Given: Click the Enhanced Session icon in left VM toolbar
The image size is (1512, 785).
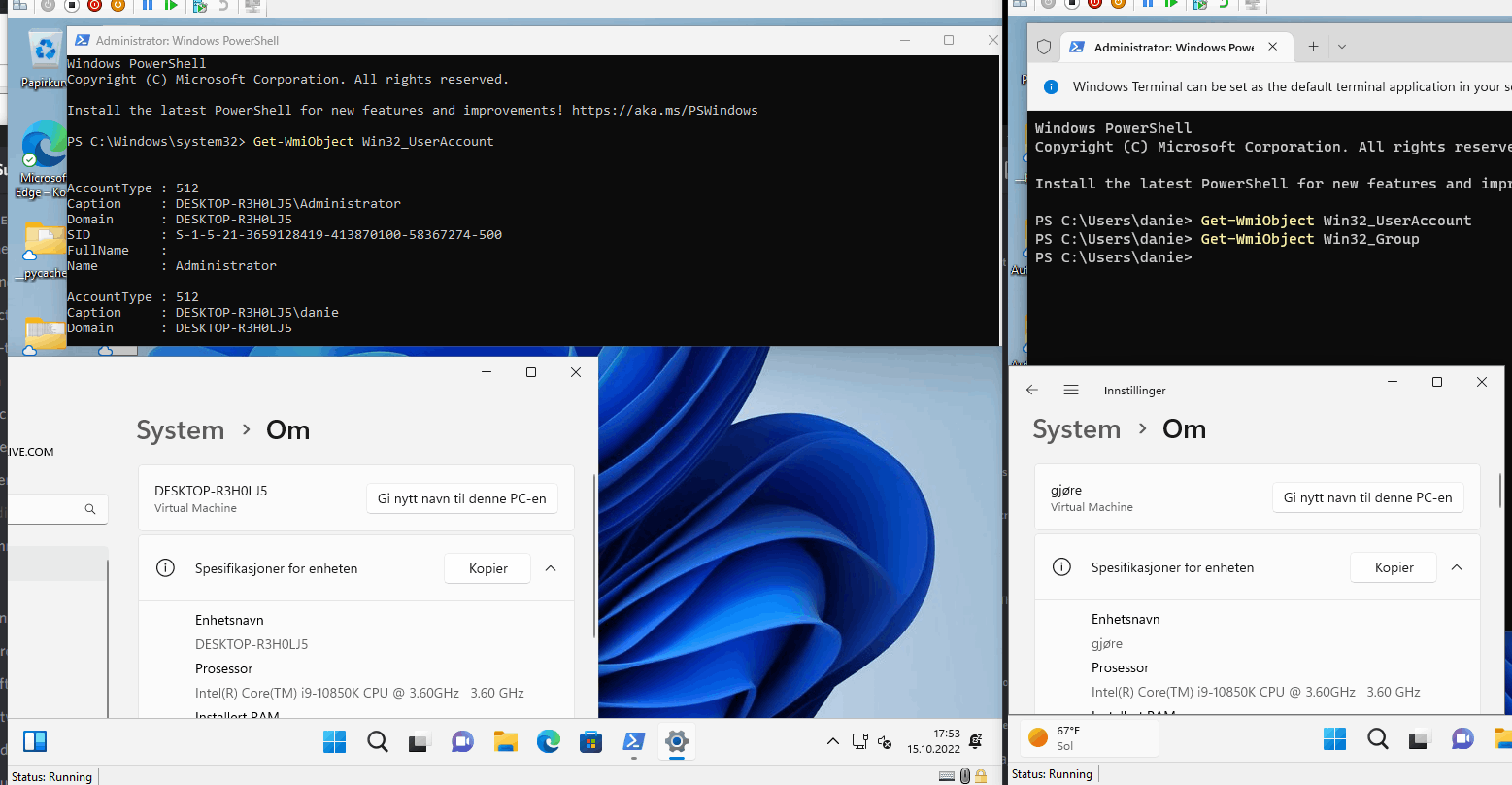Looking at the screenshot, I should (x=252, y=4).
